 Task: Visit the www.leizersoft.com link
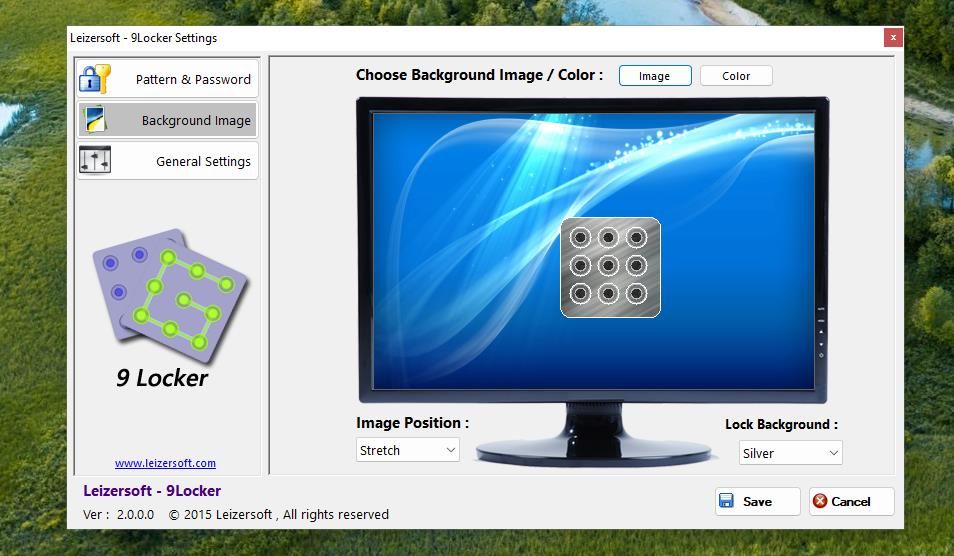[x=165, y=463]
